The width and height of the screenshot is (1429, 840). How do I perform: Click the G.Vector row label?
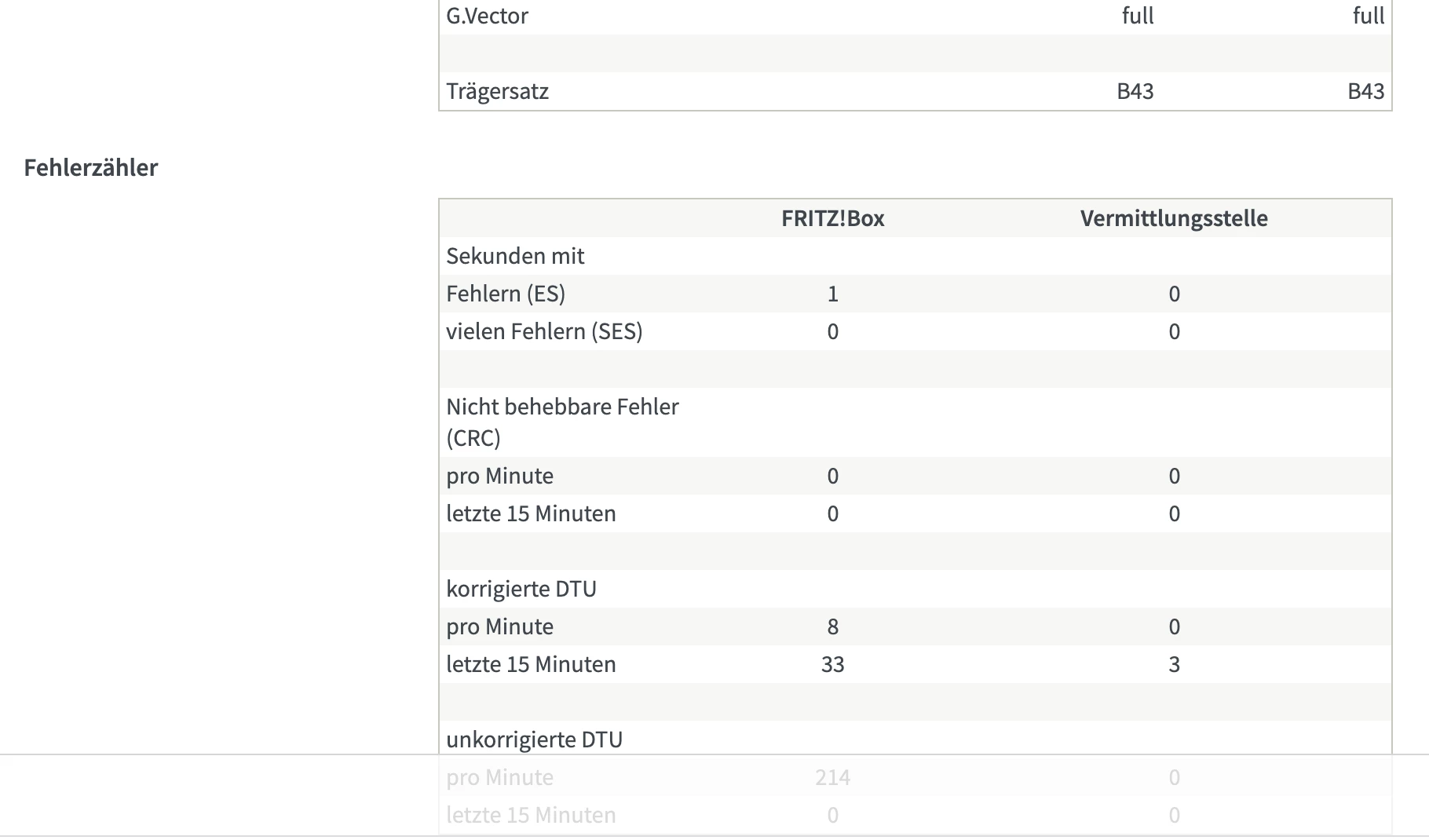487,16
